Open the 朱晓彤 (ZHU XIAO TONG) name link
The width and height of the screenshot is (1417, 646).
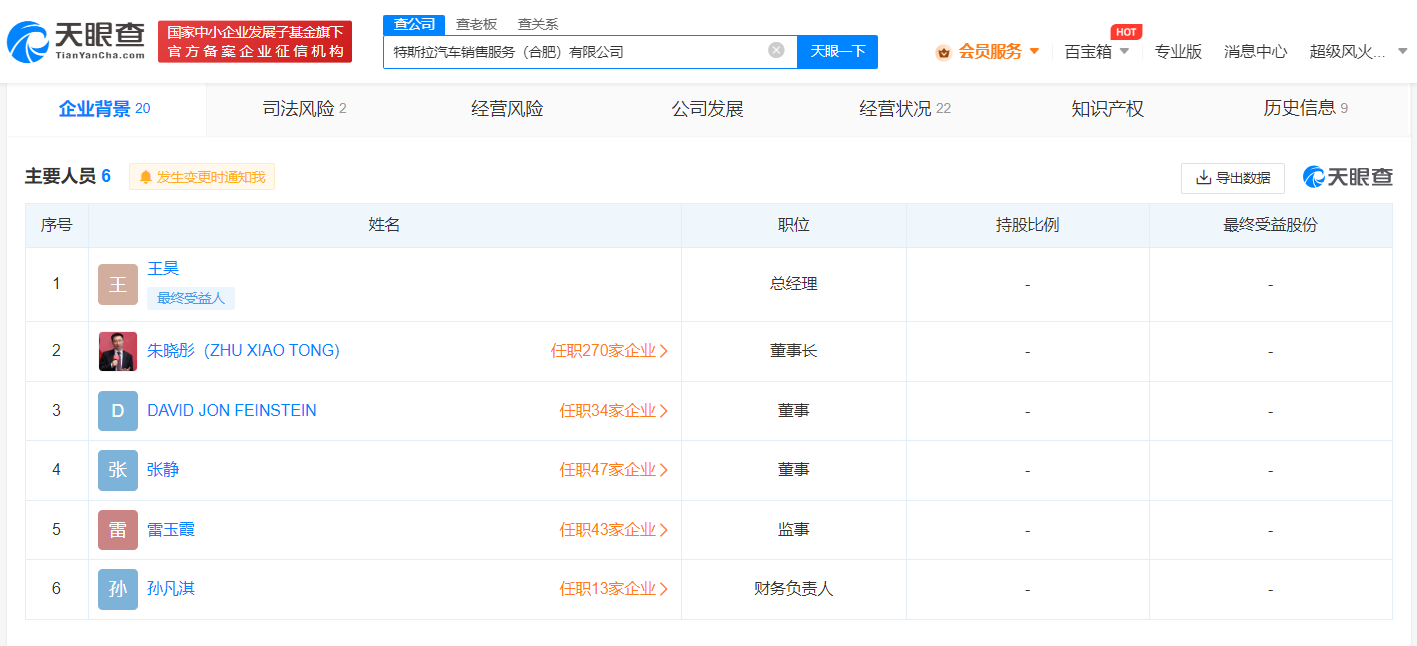(x=243, y=351)
